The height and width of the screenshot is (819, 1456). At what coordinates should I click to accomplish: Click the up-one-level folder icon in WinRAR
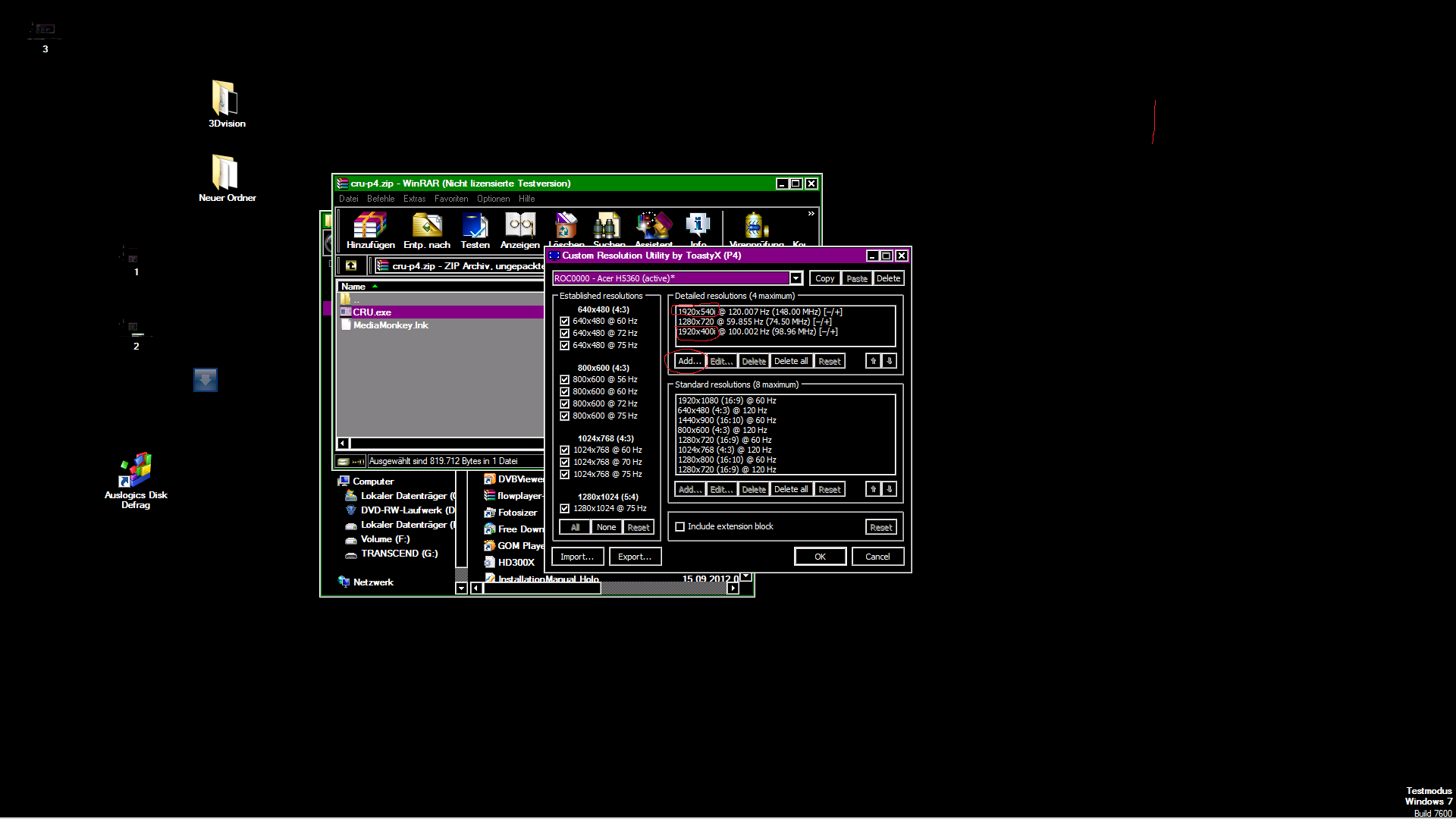(351, 265)
